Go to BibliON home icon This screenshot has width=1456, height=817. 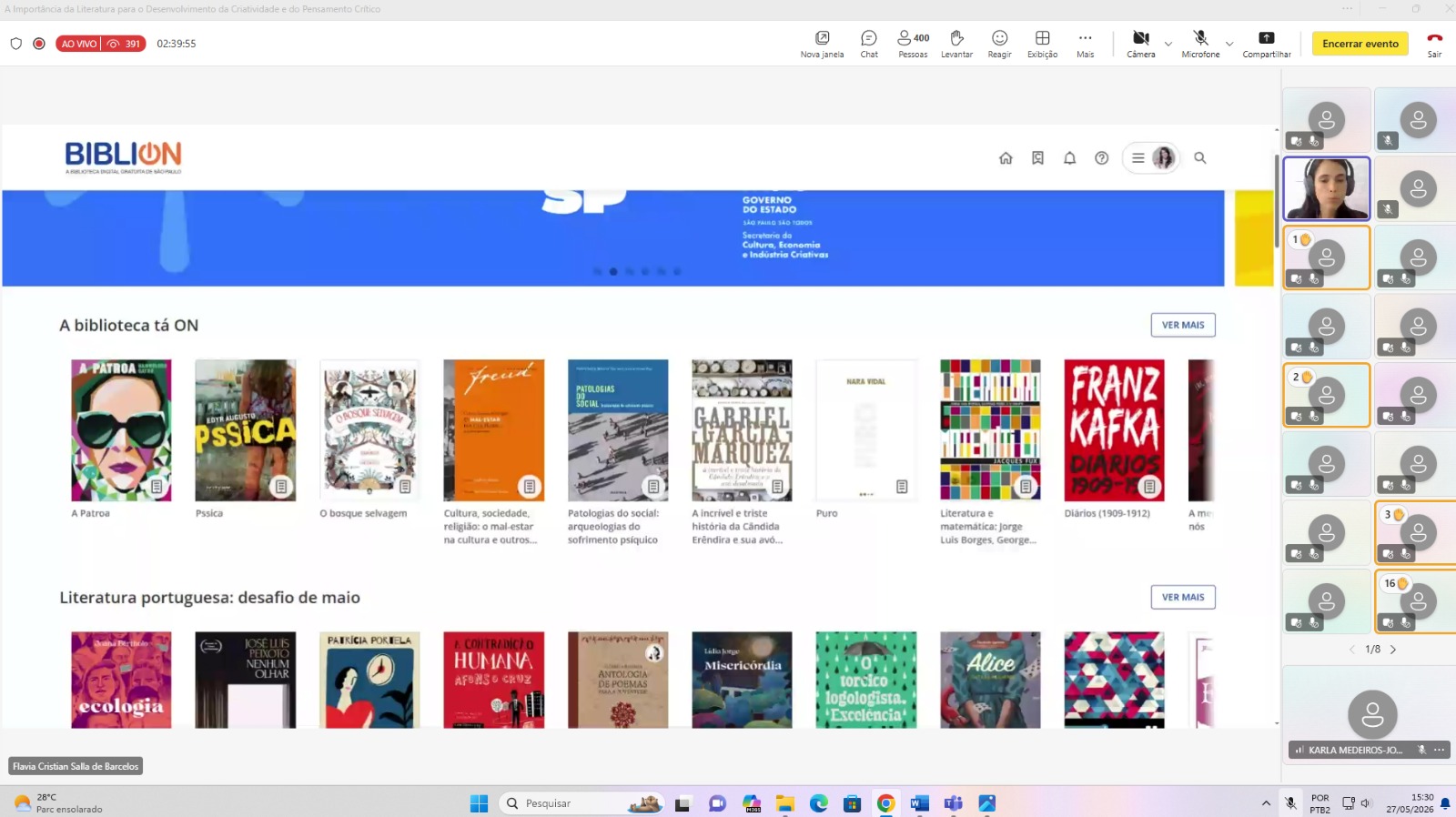click(x=1006, y=158)
